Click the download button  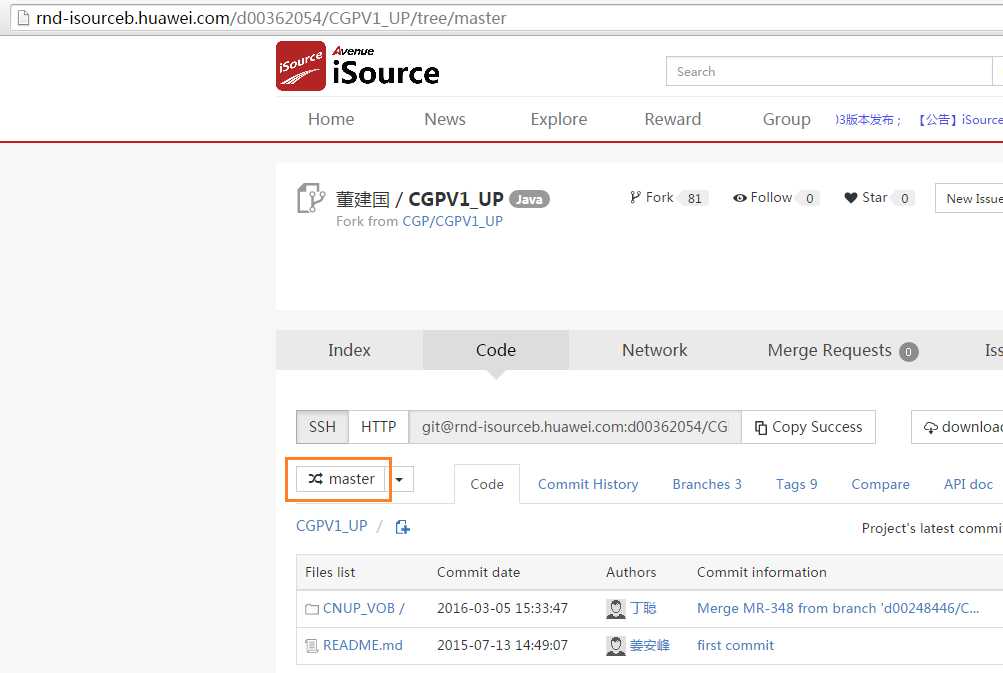coord(957,427)
